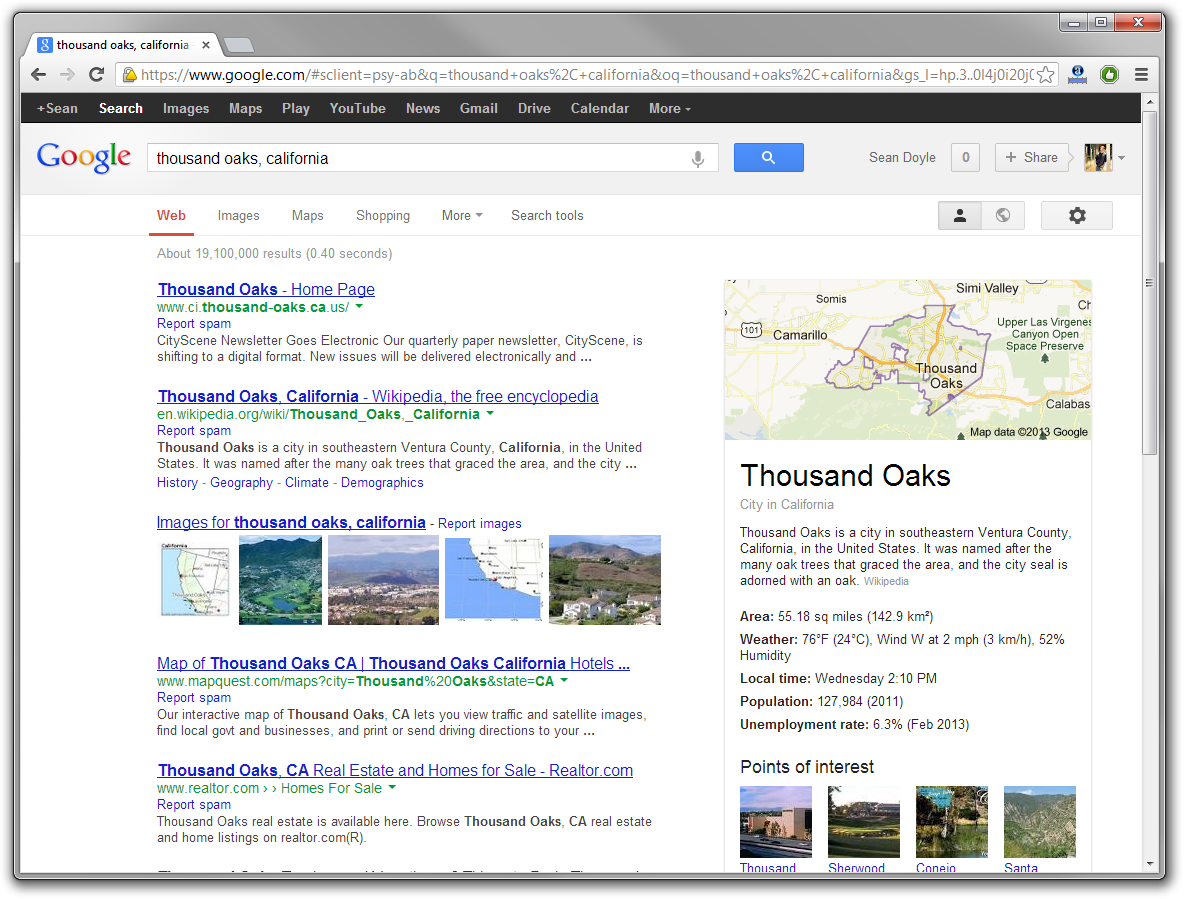Reload the page with the refresh icon
The height and width of the screenshot is (899, 1184).
point(96,74)
